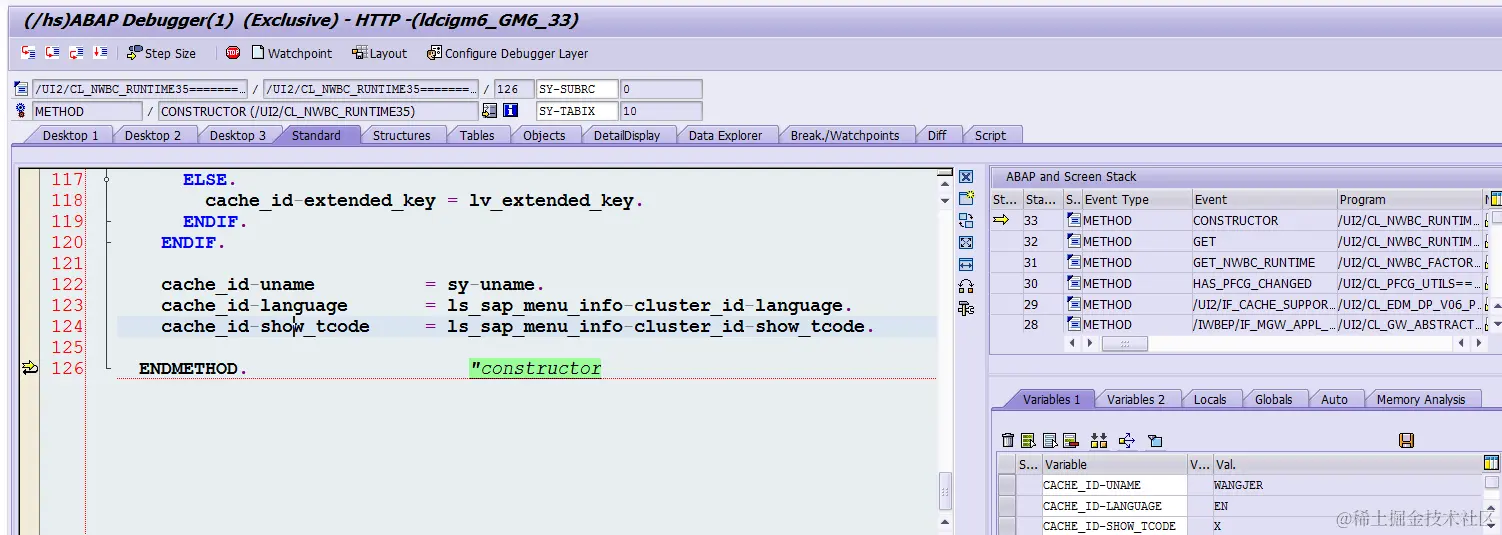Open the Globals tab
1502x535 pixels.
(1273, 399)
